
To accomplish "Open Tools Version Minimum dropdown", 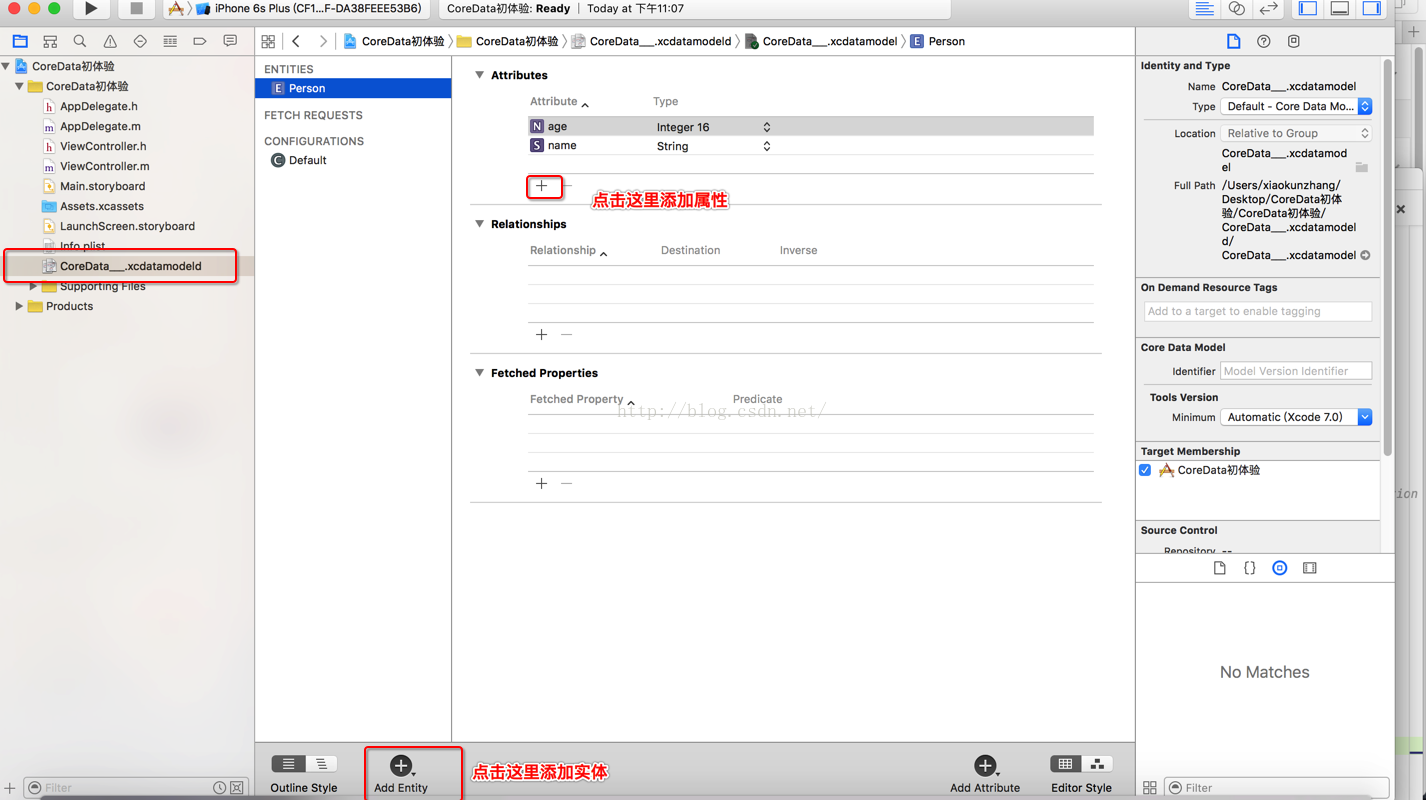I will [x=1295, y=417].
